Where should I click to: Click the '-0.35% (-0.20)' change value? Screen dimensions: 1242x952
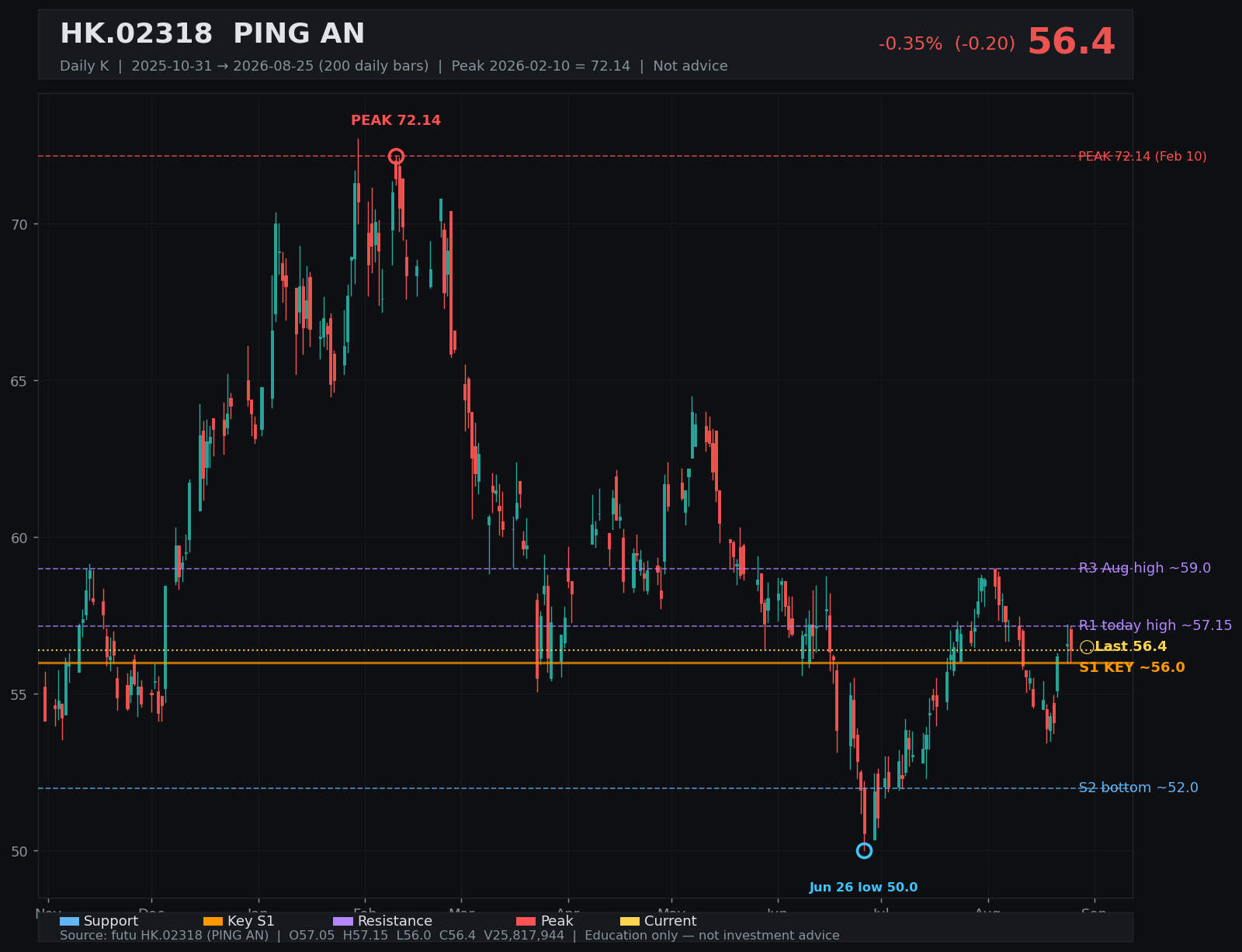point(947,44)
